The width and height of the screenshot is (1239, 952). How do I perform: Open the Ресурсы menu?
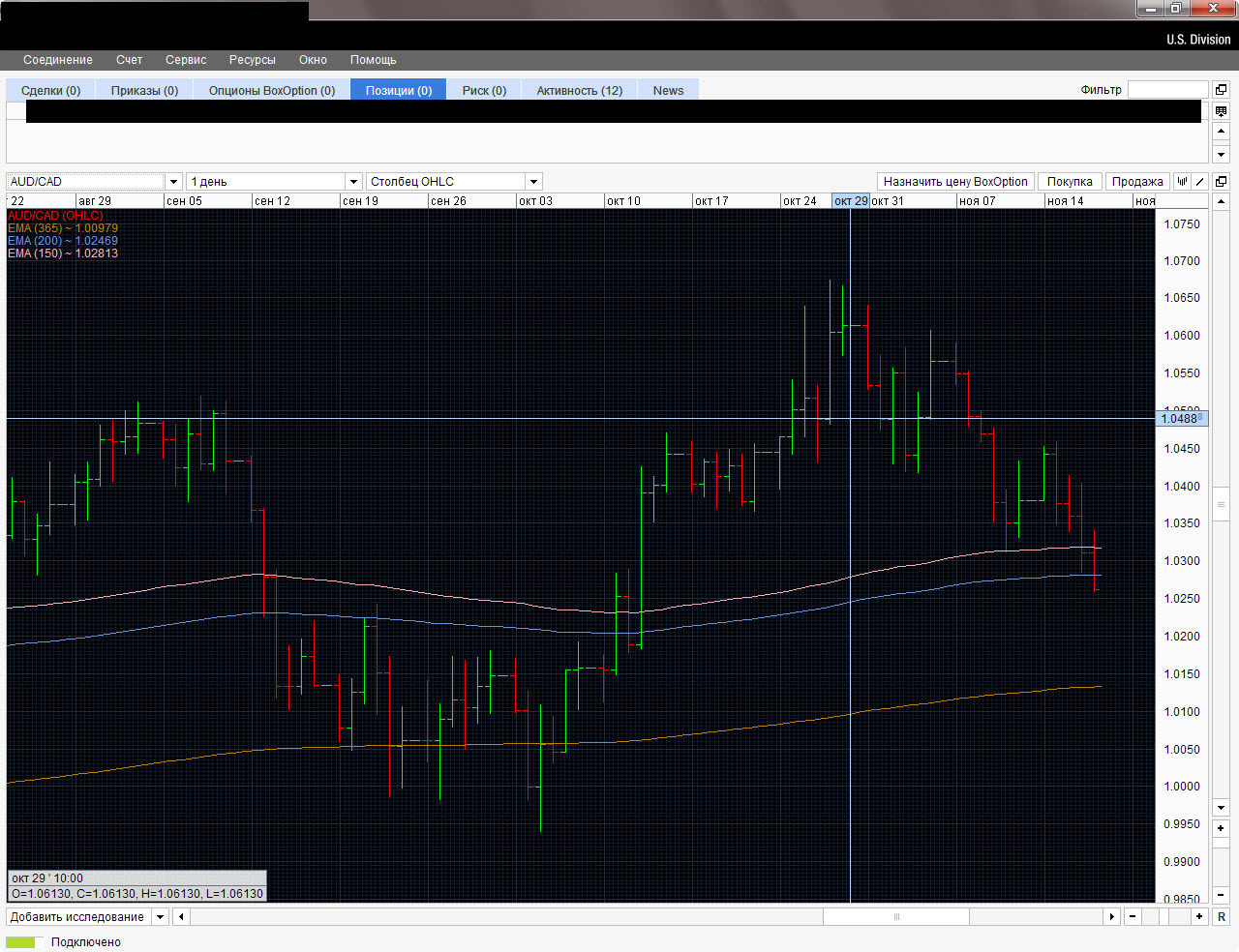click(253, 60)
